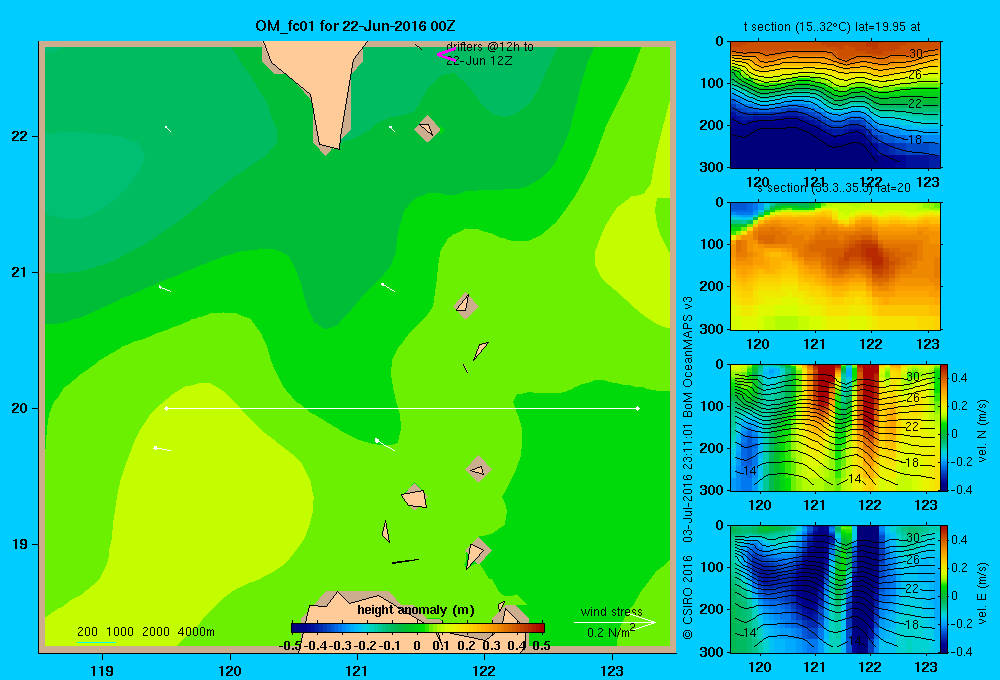
Task: Click longitude 122 on main map axis
Action: (485, 670)
